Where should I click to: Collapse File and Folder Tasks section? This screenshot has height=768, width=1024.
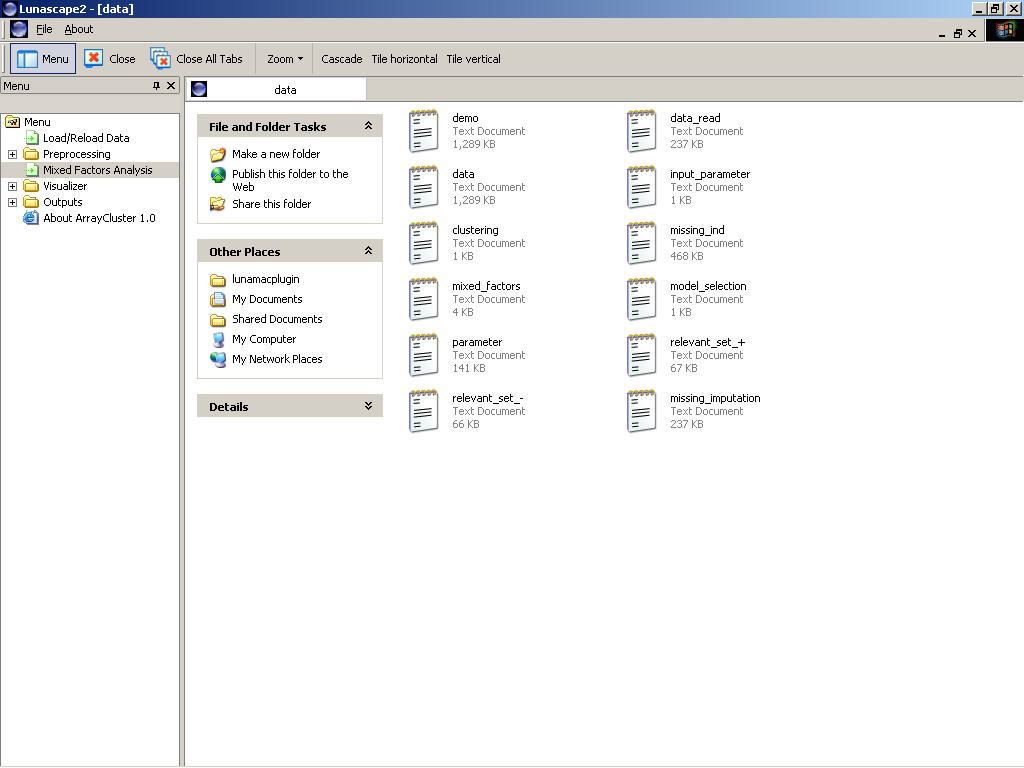(368, 126)
